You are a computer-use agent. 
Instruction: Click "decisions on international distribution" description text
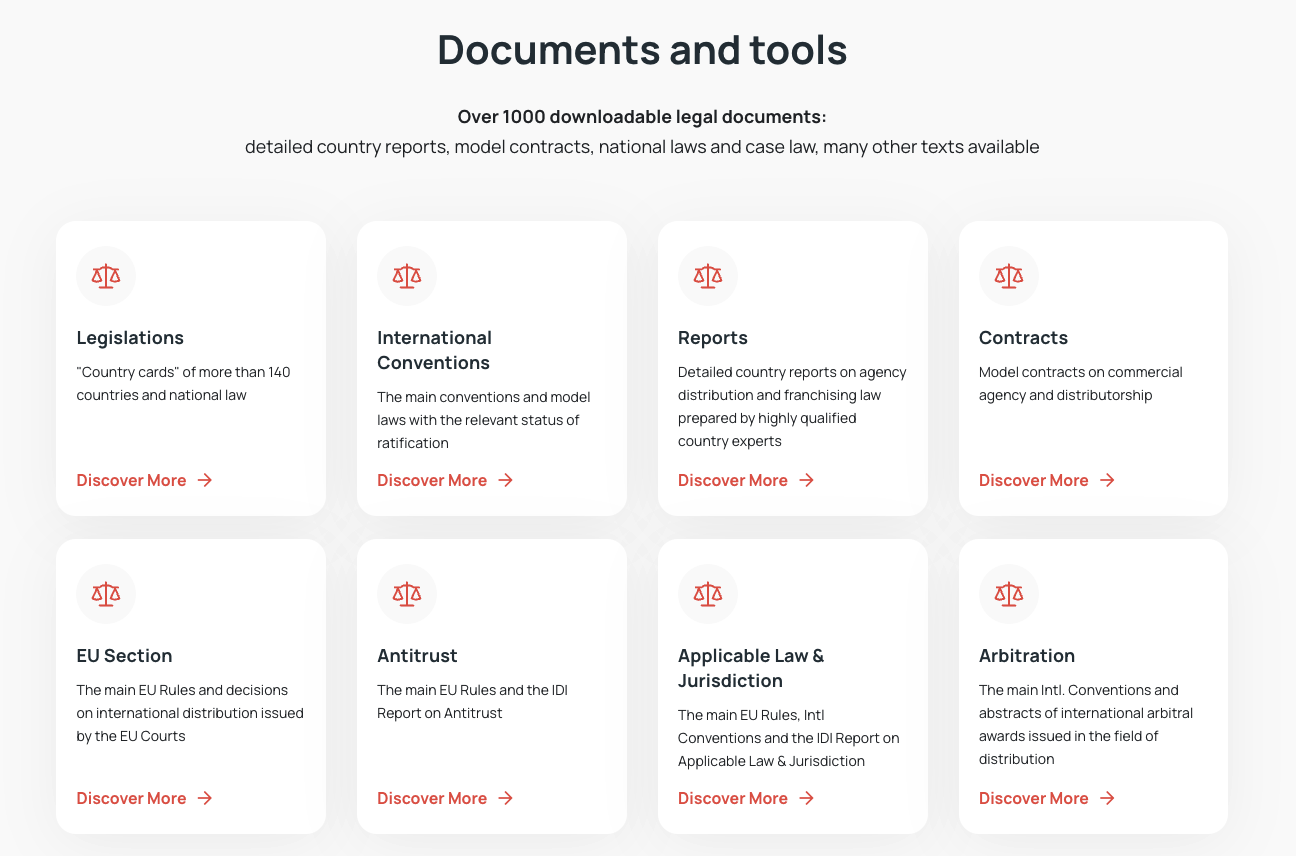(x=190, y=713)
